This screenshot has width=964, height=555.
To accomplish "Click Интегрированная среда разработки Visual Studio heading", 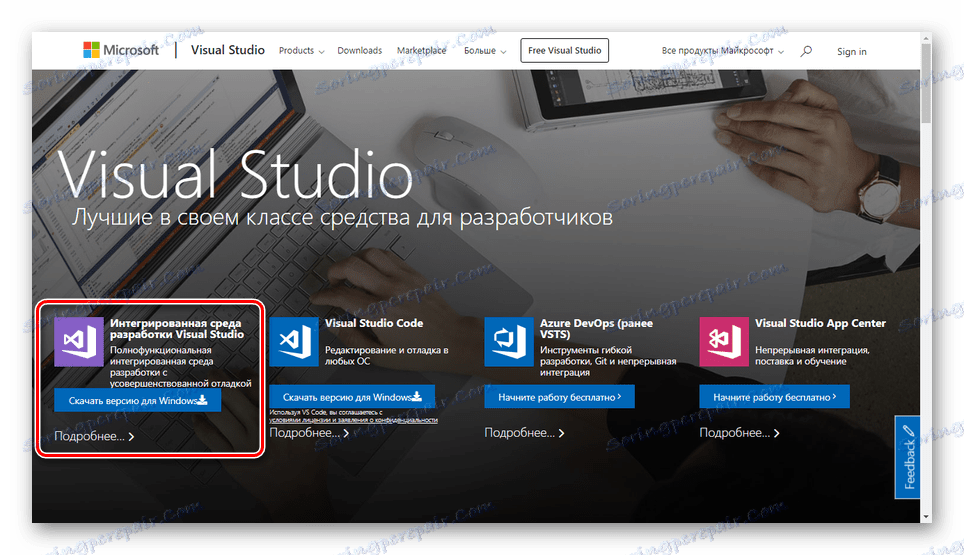I will coord(177,328).
